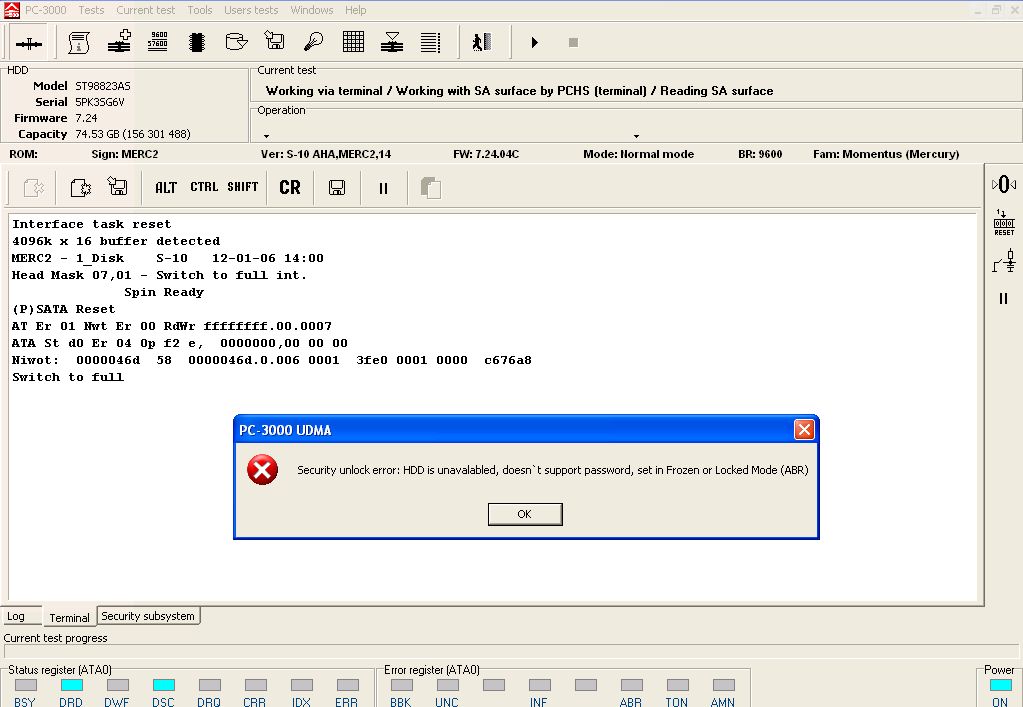The height and width of the screenshot is (707, 1023).
Task: Click the 'Mode: Normal mode' status text
Action: 639,155
